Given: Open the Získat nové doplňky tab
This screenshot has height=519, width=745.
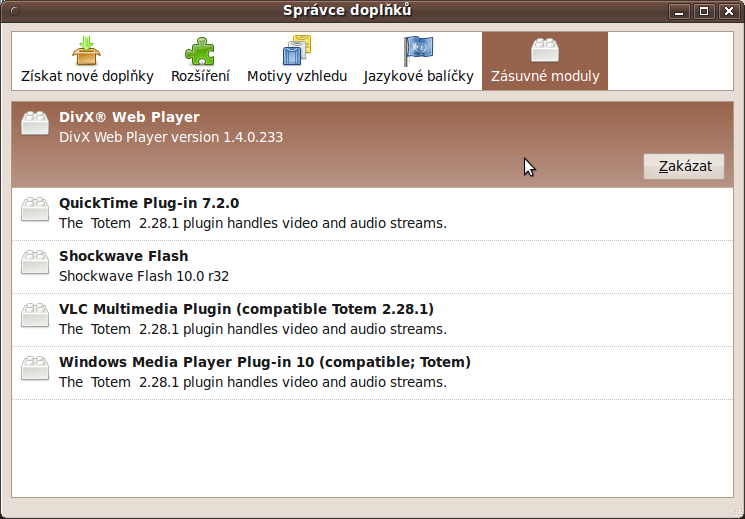Looking at the screenshot, I should [87, 61].
